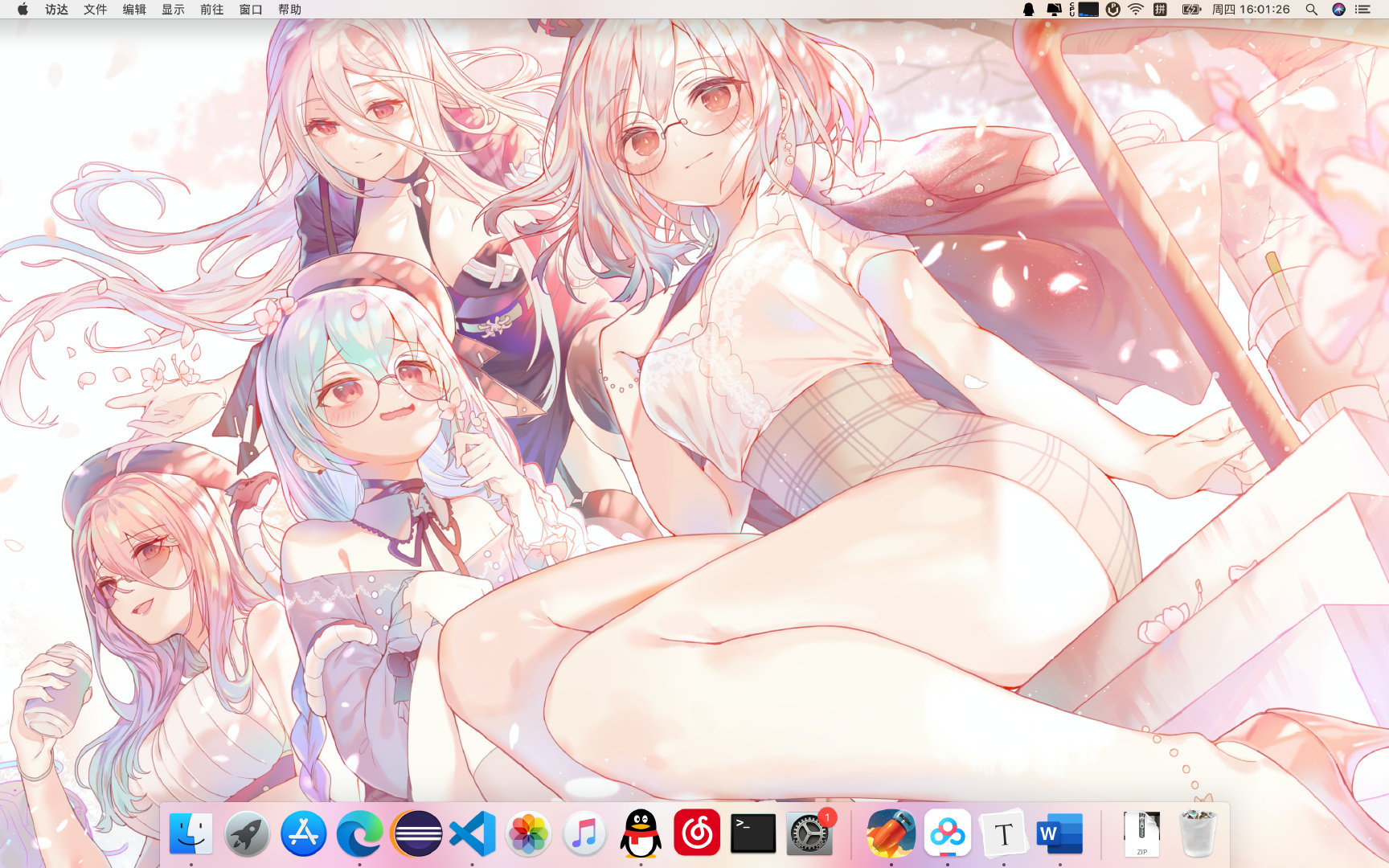The width and height of the screenshot is (1389, 868).
Task: Open the Trash in dock
Action: point(1198,833)
